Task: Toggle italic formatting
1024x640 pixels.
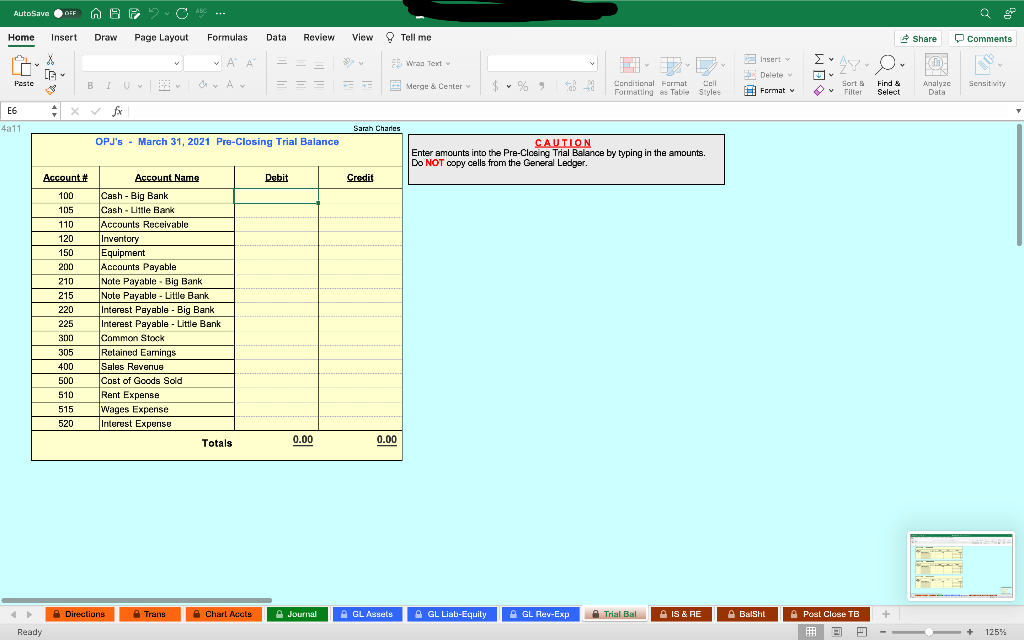Action: pos(109,84)
